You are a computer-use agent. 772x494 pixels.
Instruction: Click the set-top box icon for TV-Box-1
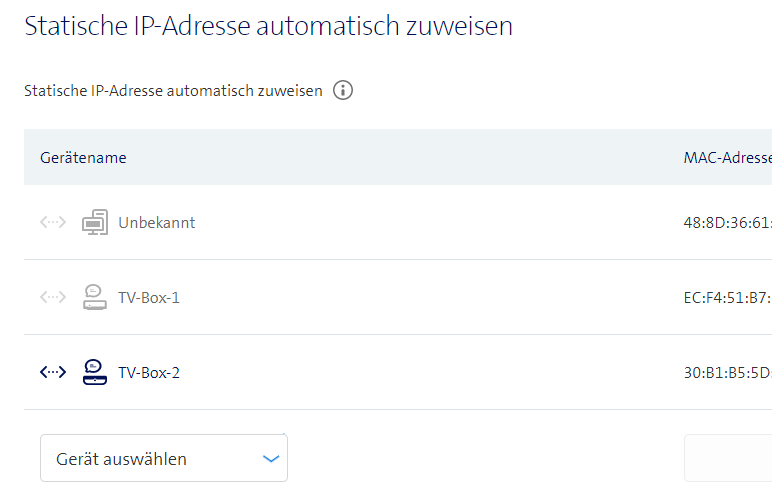tap(94, 297)
